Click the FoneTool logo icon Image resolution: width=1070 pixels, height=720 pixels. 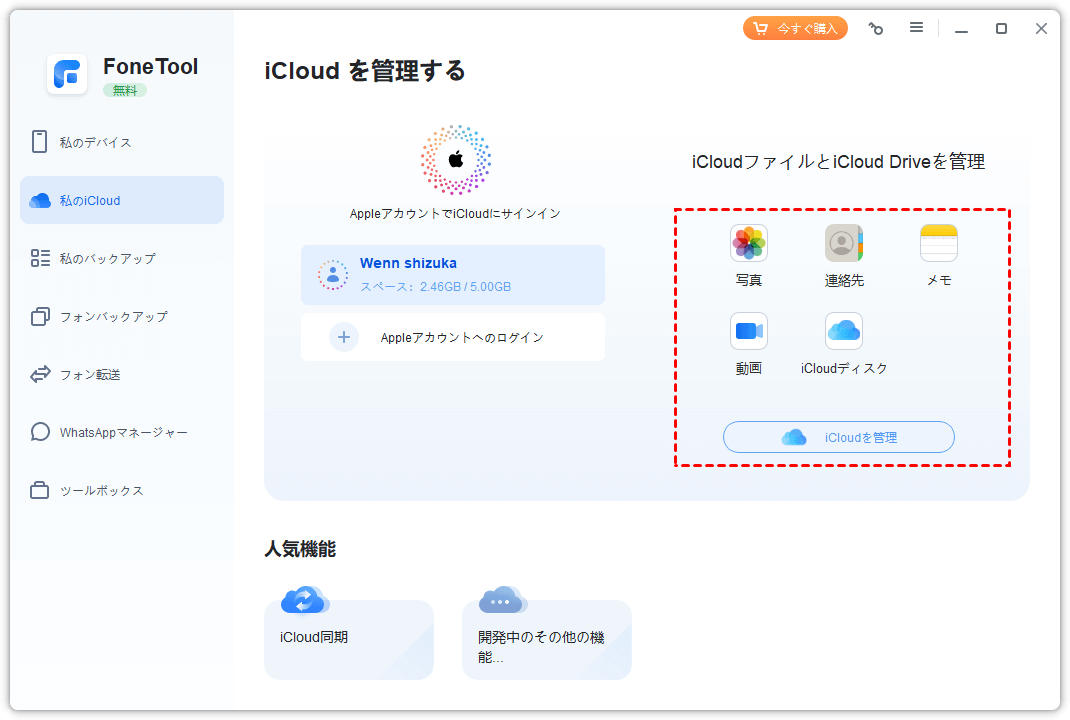coord(68,75)
